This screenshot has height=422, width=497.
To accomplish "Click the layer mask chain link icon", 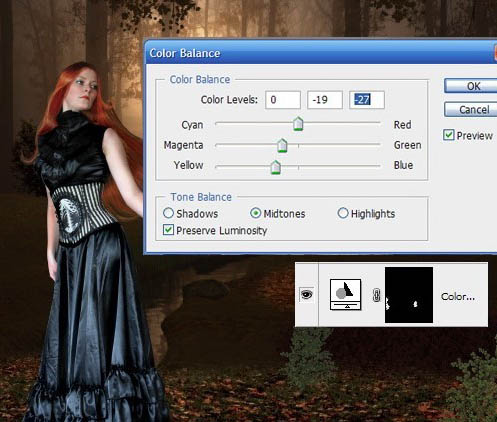I will click(376, 295).
